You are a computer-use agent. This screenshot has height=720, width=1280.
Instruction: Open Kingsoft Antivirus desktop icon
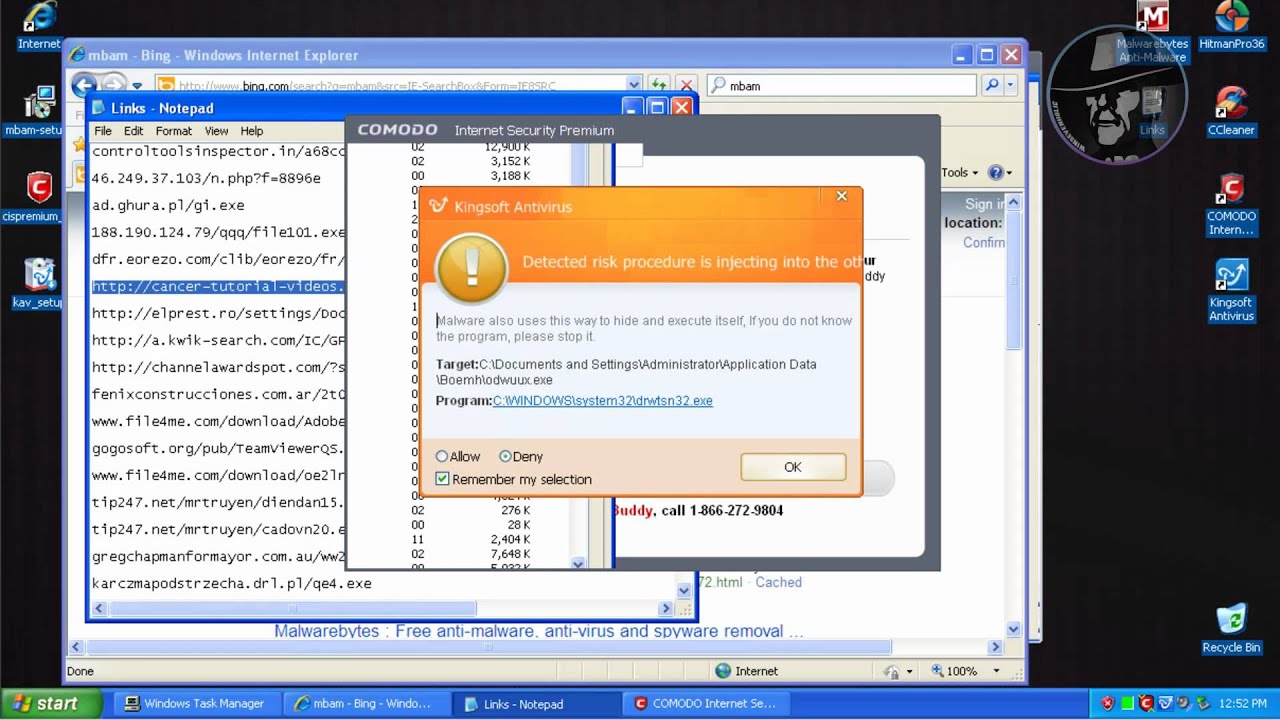[x=1231, y=291]
